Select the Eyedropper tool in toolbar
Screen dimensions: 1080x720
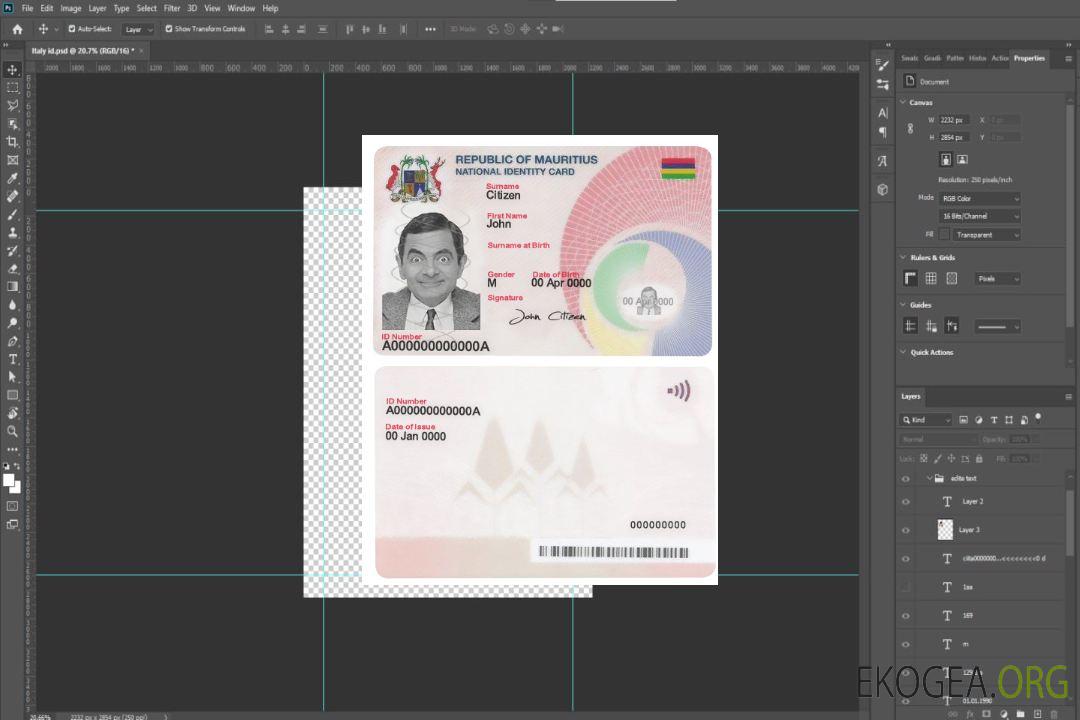point(12,178)
